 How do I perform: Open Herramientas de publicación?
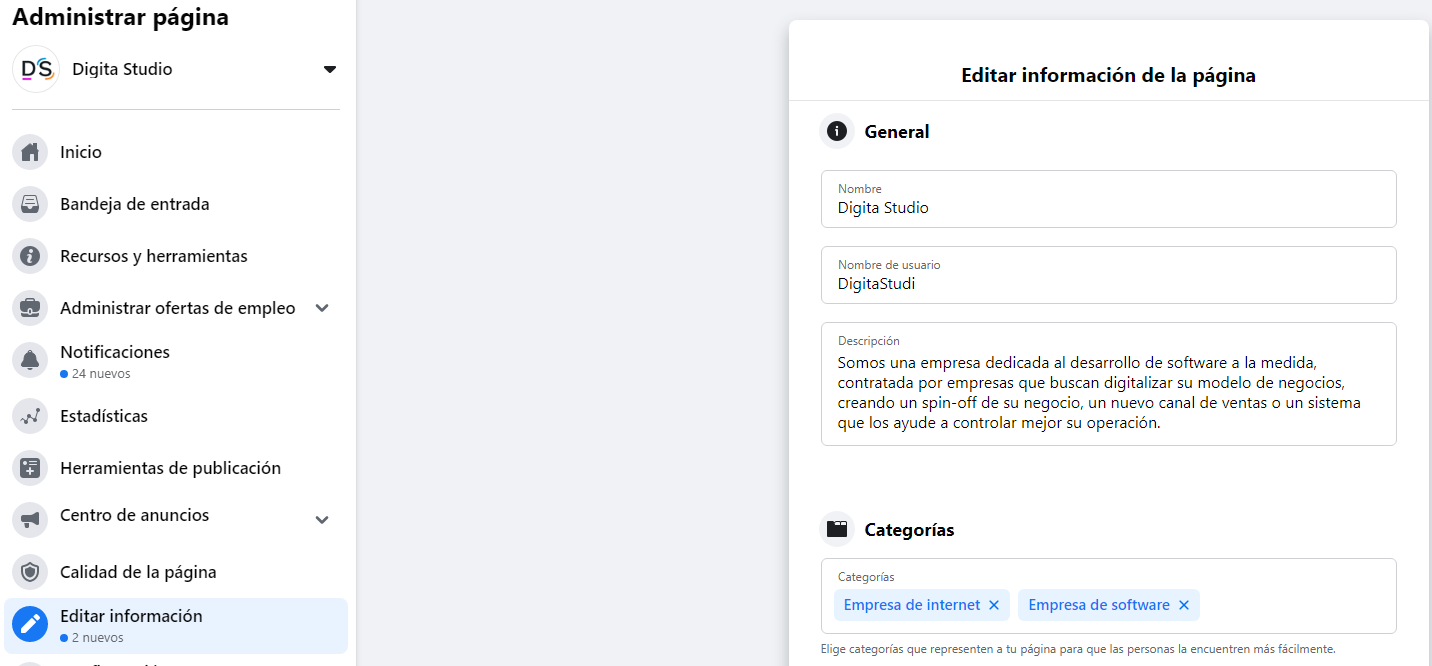176,468
